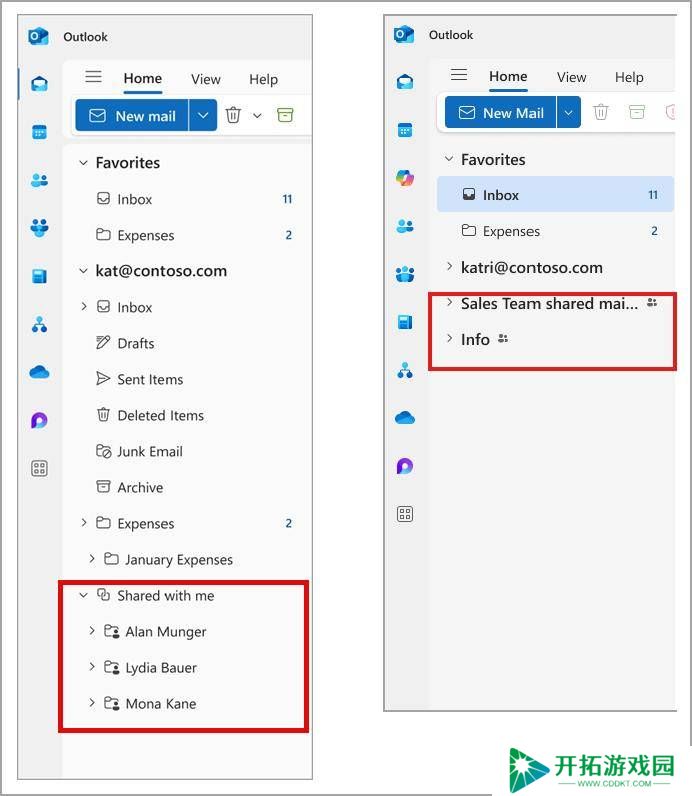Open People icon in left Outlook window sidebar
This screenshot has width=692, height=796.
tap(39, 180)
